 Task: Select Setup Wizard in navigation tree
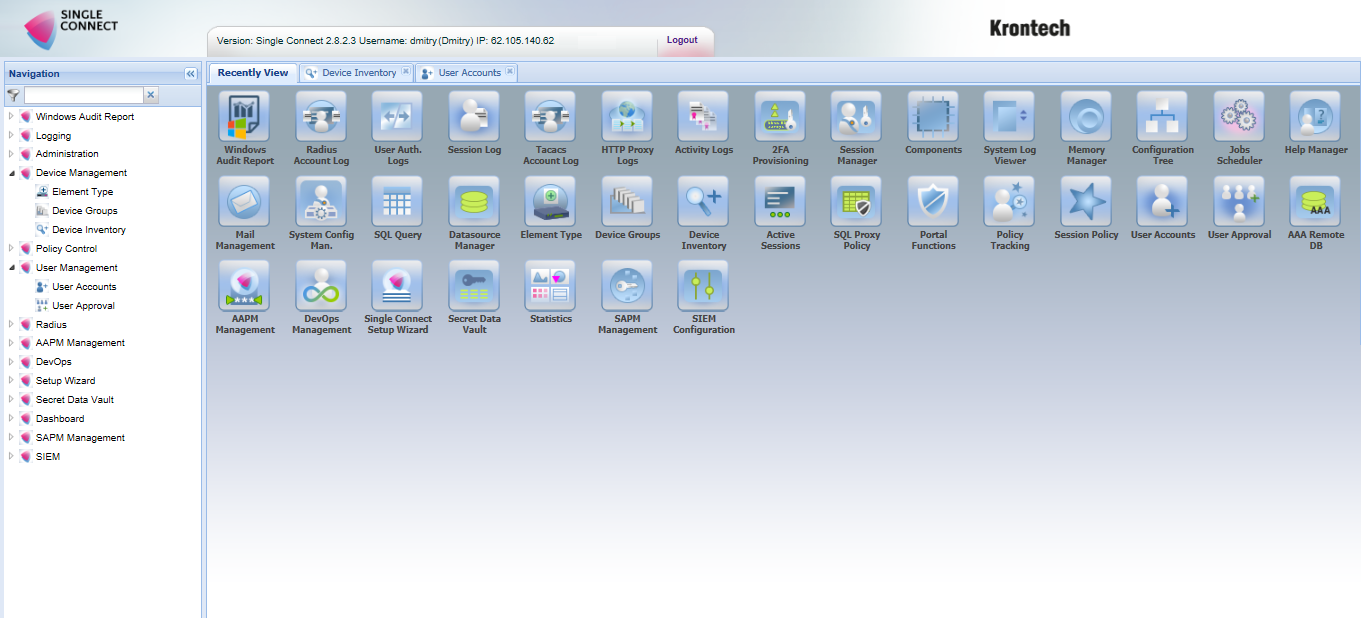click(x=66, y=381)
